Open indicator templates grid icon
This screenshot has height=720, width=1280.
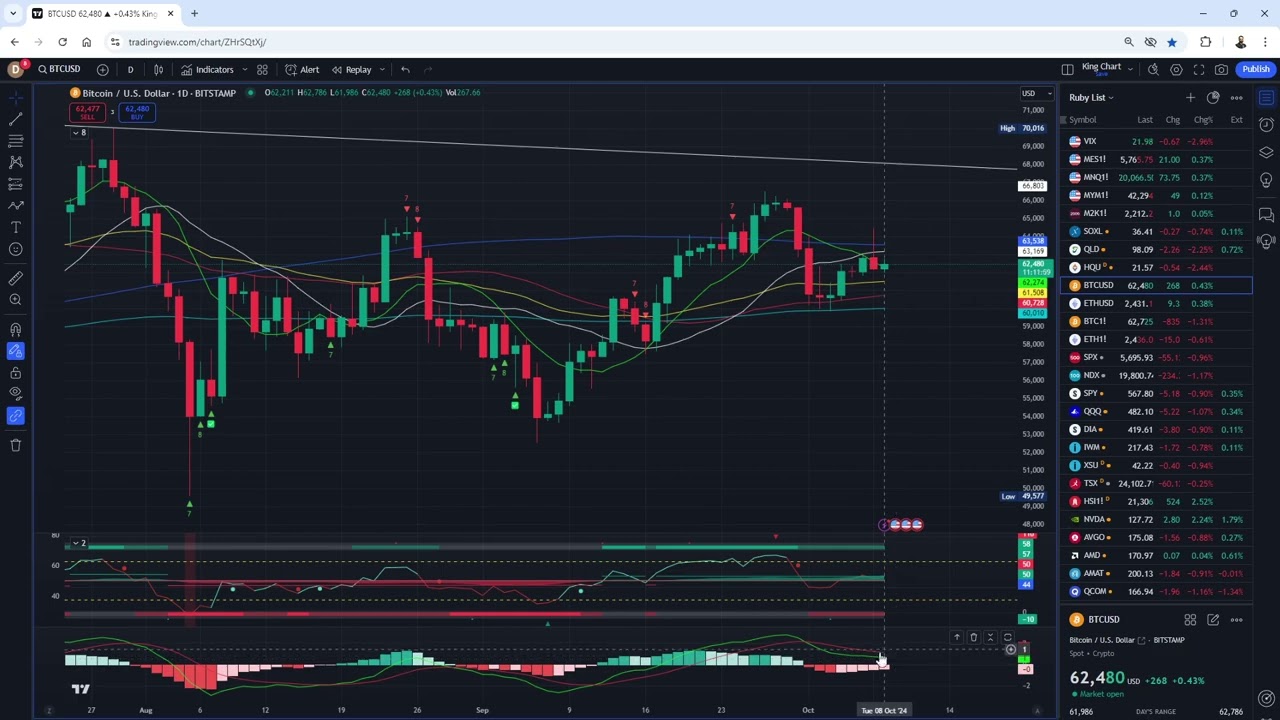[x=262, y=69]
